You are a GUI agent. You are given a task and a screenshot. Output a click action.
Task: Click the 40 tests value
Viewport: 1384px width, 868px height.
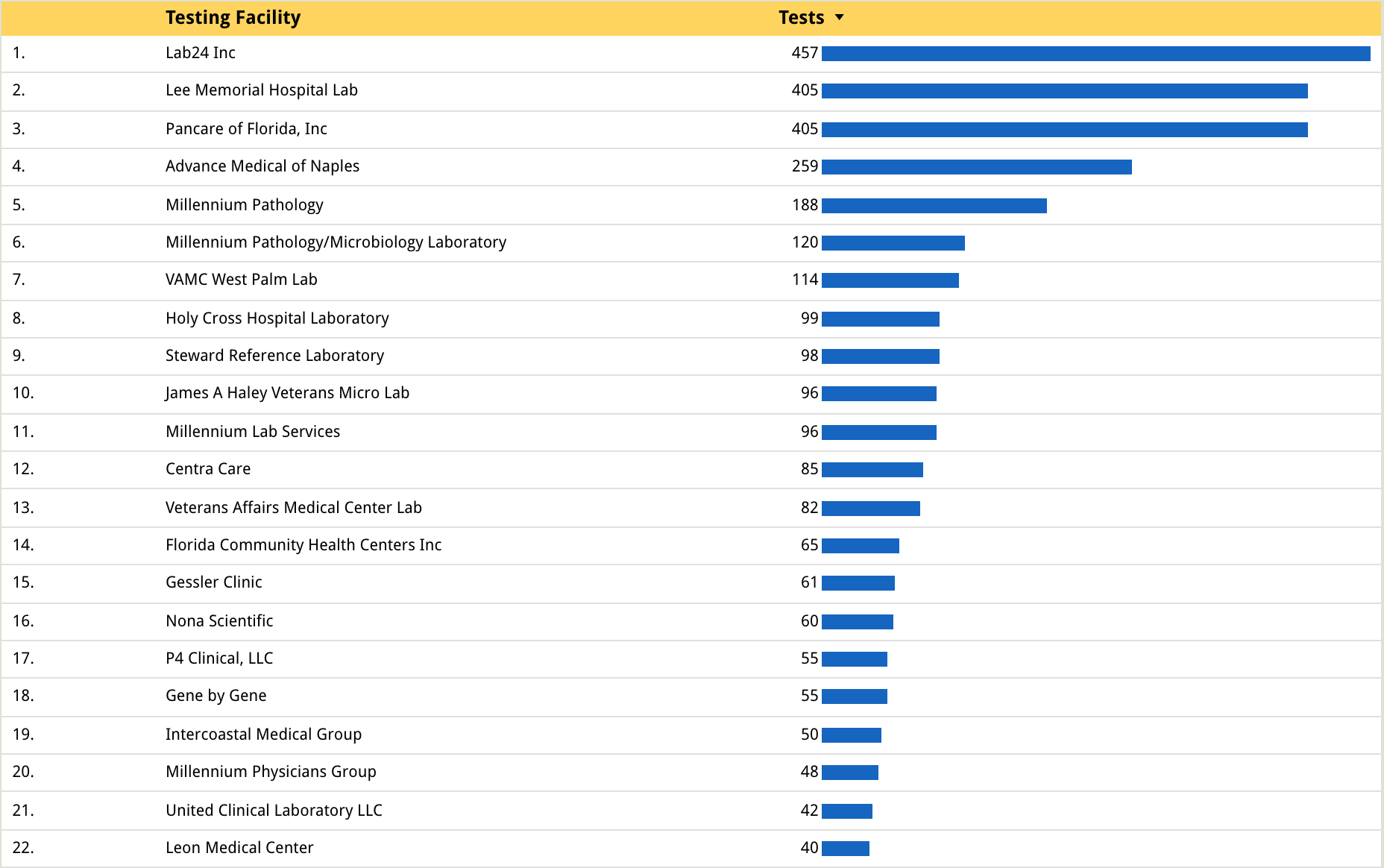810,848
